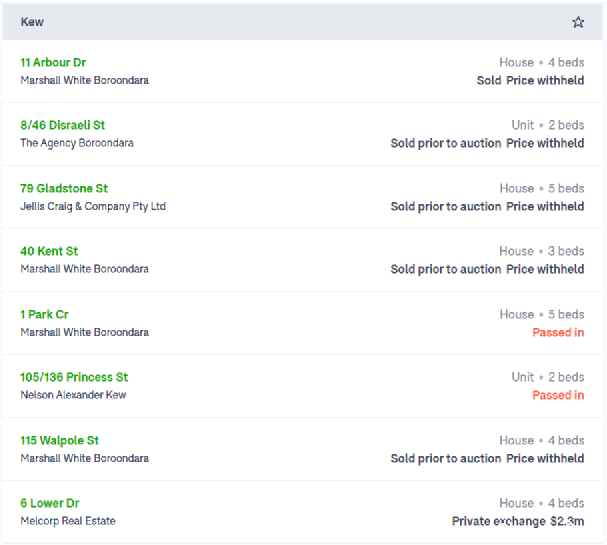Click Jellis Craig & Company Pty Ltd
Screen dimensions: 607x545
pos(93,206)
